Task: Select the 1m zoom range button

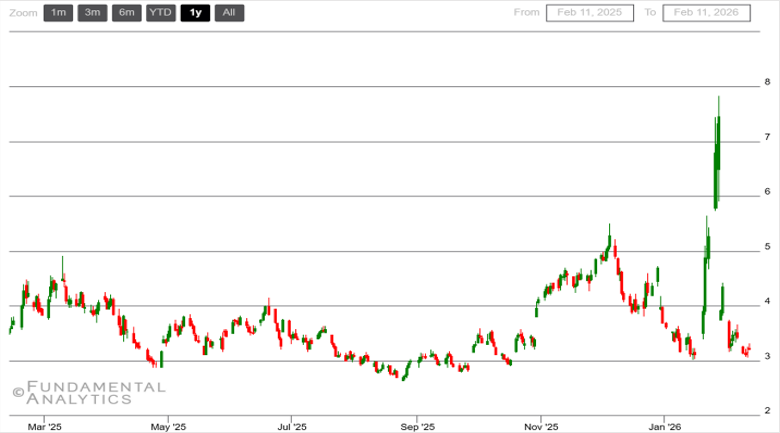Action: point(58,13)
